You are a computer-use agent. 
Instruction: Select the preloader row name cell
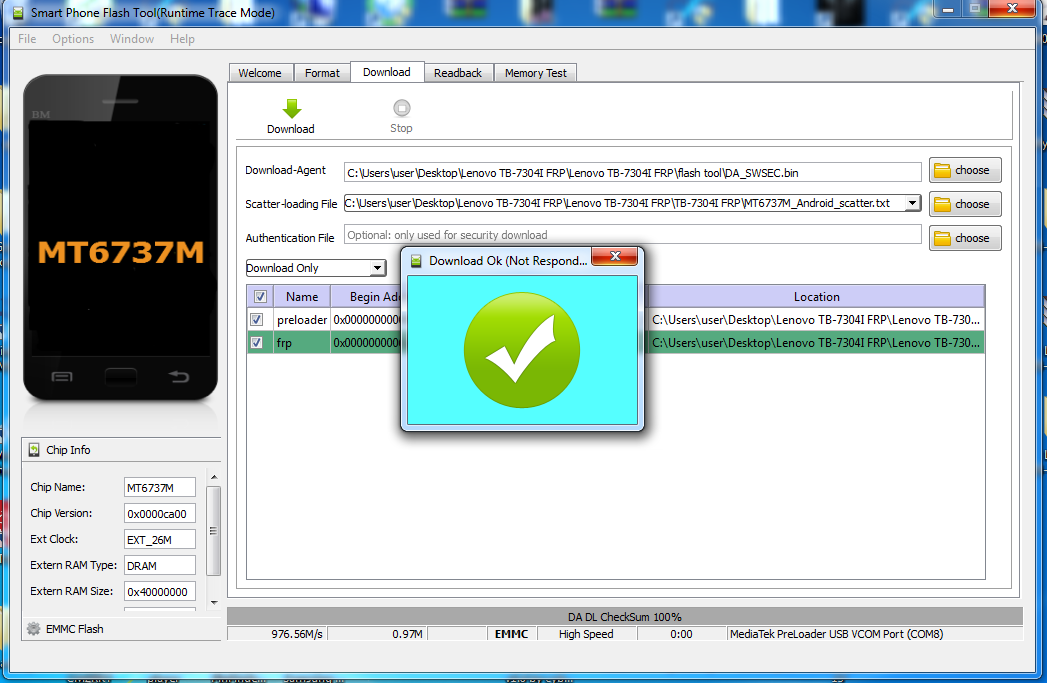[302, 320]
